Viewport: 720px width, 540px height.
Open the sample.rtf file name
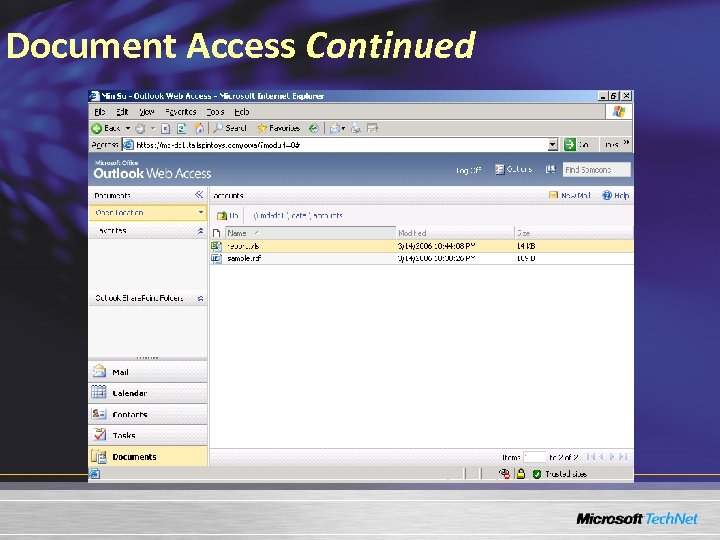244,259
